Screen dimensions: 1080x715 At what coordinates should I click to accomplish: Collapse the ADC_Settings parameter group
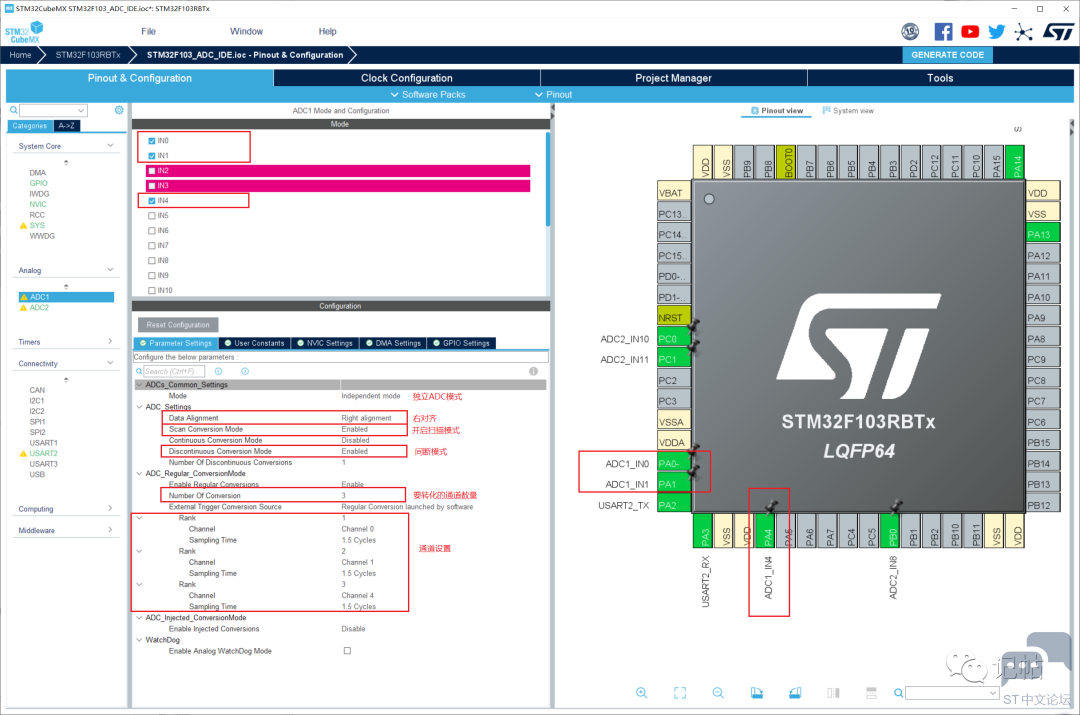(139, 407)
